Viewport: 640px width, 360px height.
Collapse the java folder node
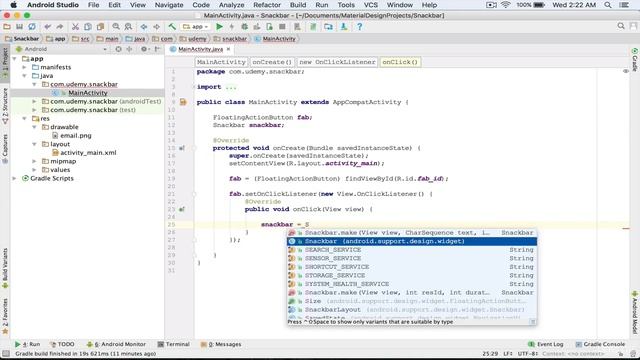pos(24,76)
